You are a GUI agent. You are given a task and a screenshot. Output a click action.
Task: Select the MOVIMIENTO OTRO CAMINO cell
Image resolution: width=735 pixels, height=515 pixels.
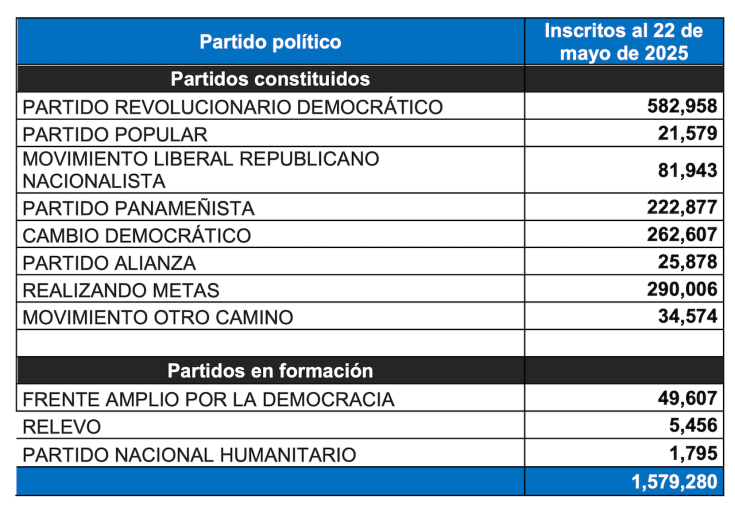coord(157,318)
